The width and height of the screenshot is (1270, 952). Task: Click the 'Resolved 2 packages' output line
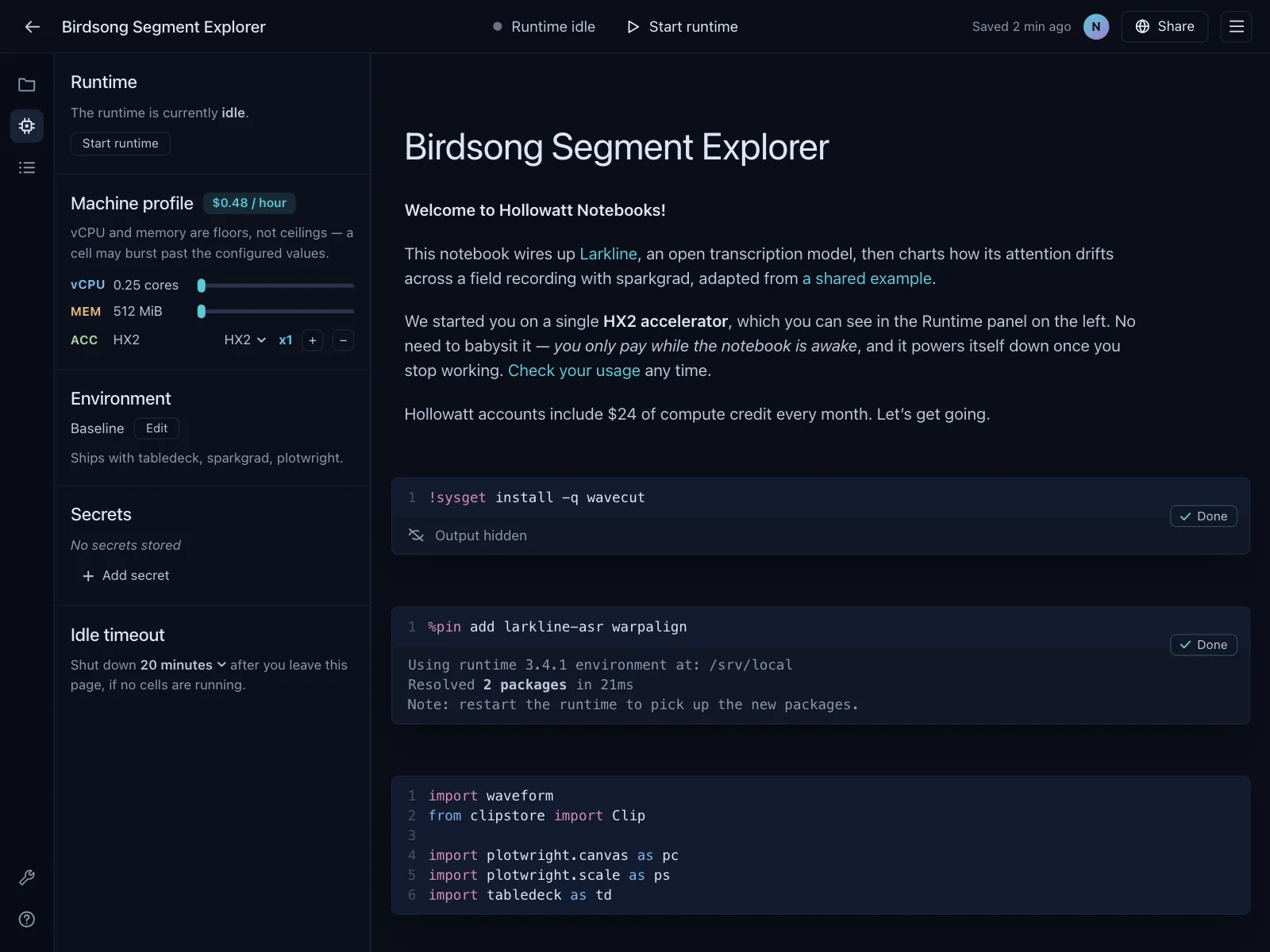tap(521, 685)
